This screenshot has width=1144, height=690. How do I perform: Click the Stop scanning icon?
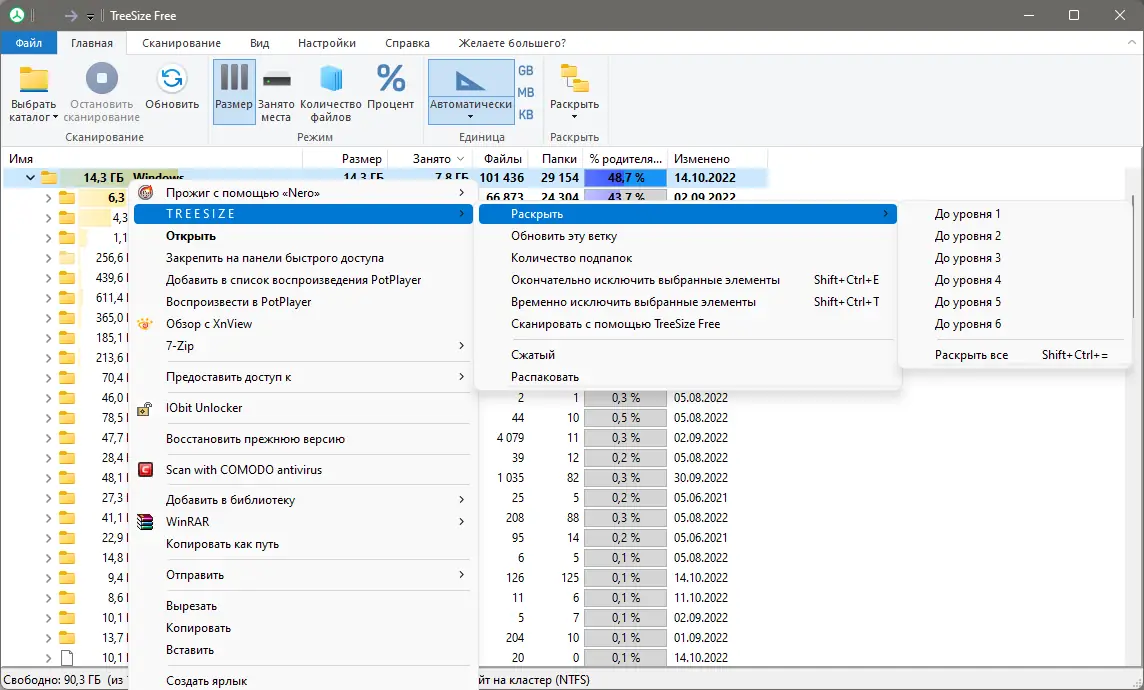[102, 80]
